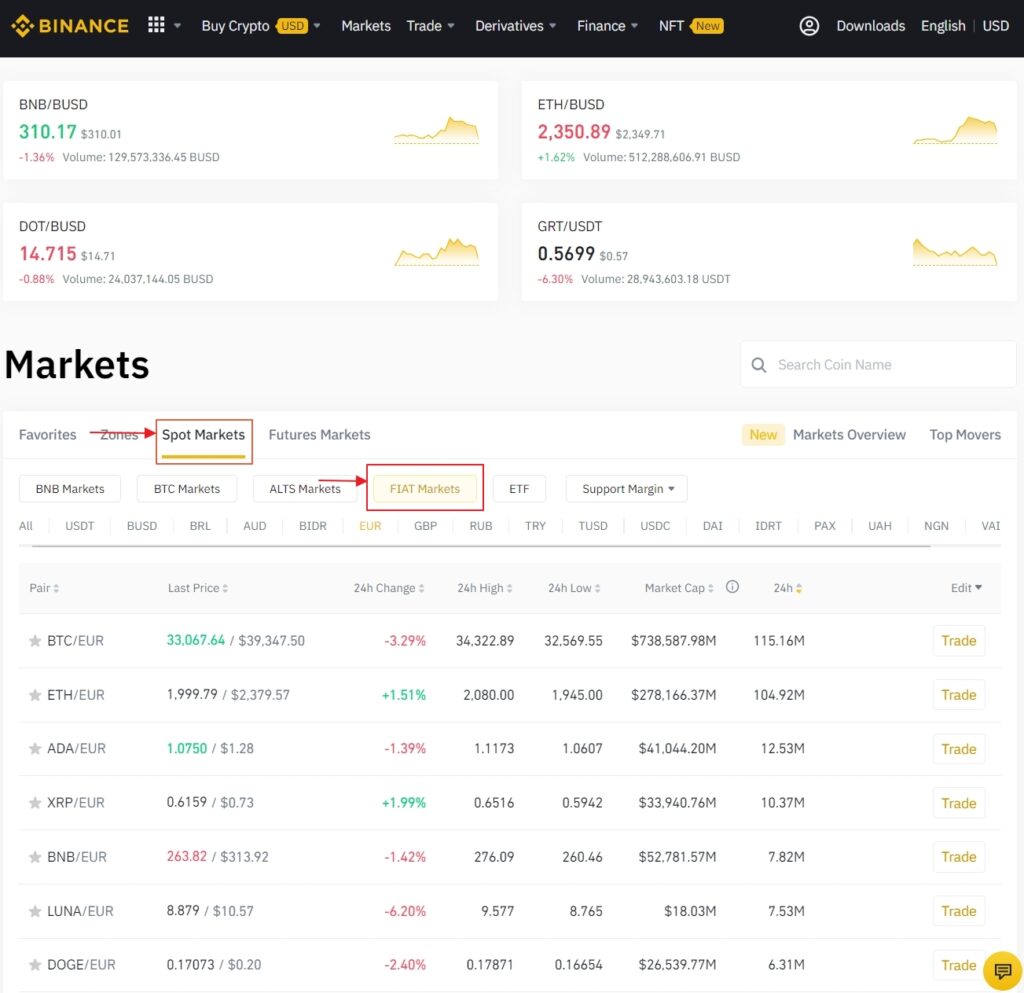The height and width of the screenshot is (993, 1024).
Task: Open the Downloads link in header
Action: [870, 26]
